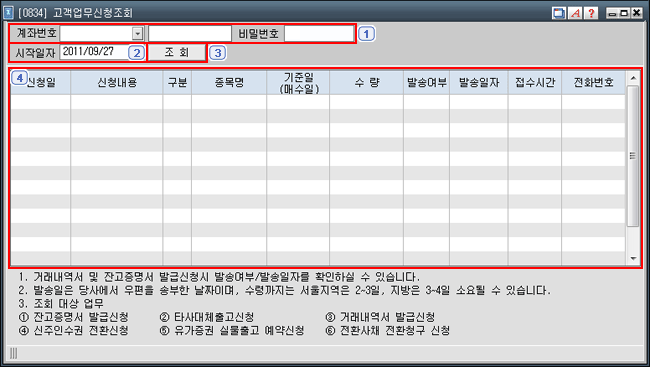Click the text '타사대체출고신청'
Image resolution: width=650 pixels, height=367 pixels.
click(214, 317)
